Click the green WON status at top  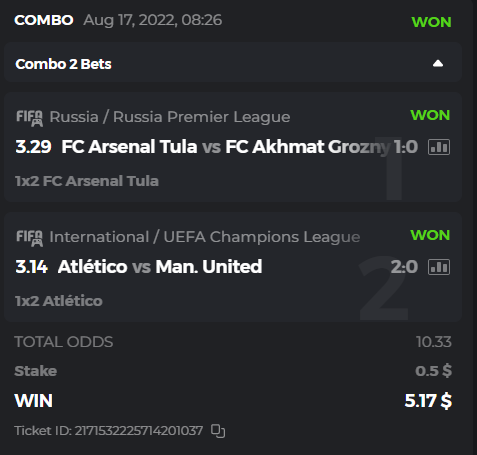coord(431,22)
